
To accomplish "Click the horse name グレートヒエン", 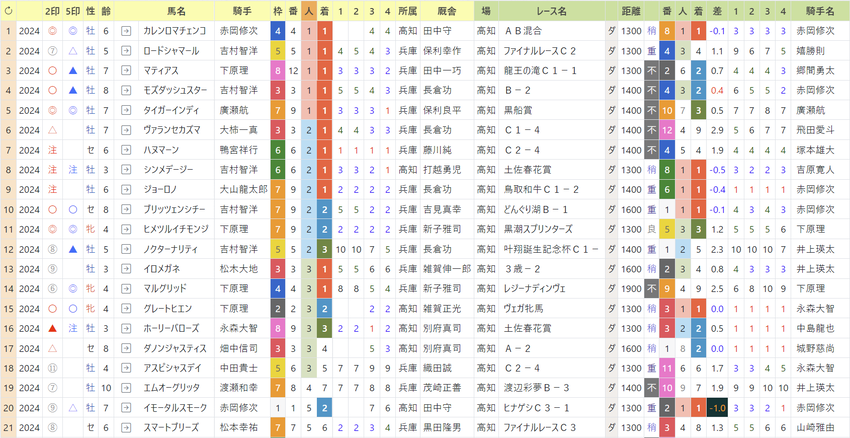I will (x=168, y=308).
